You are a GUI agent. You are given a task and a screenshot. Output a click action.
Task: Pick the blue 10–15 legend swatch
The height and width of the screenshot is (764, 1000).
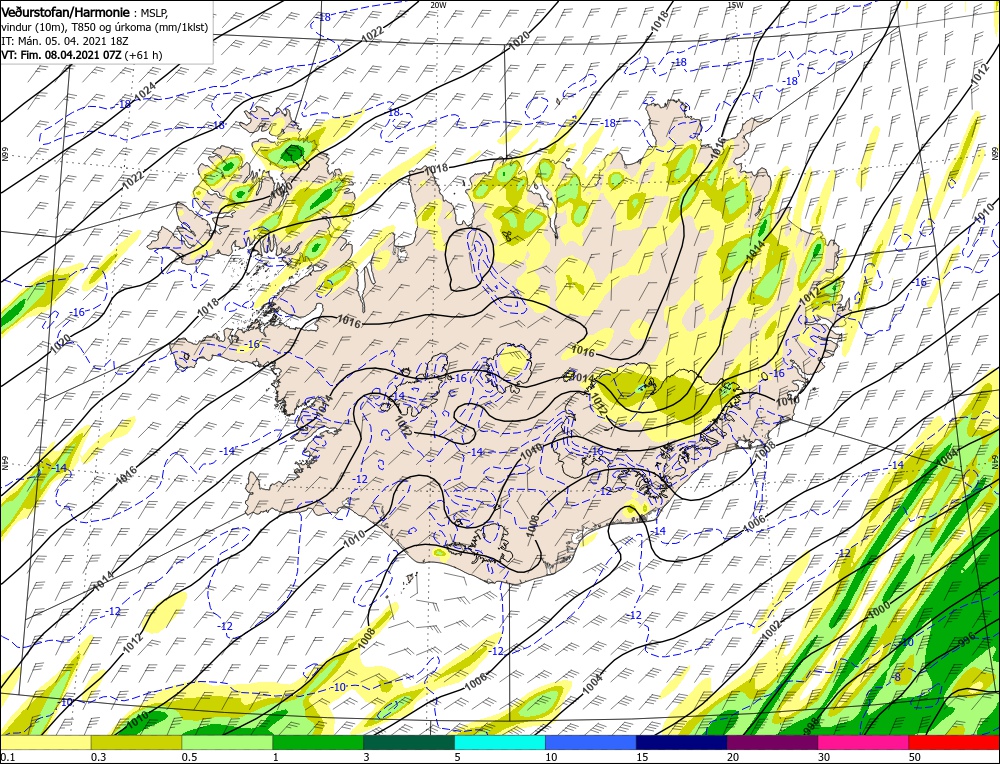[x=591, y=742]
